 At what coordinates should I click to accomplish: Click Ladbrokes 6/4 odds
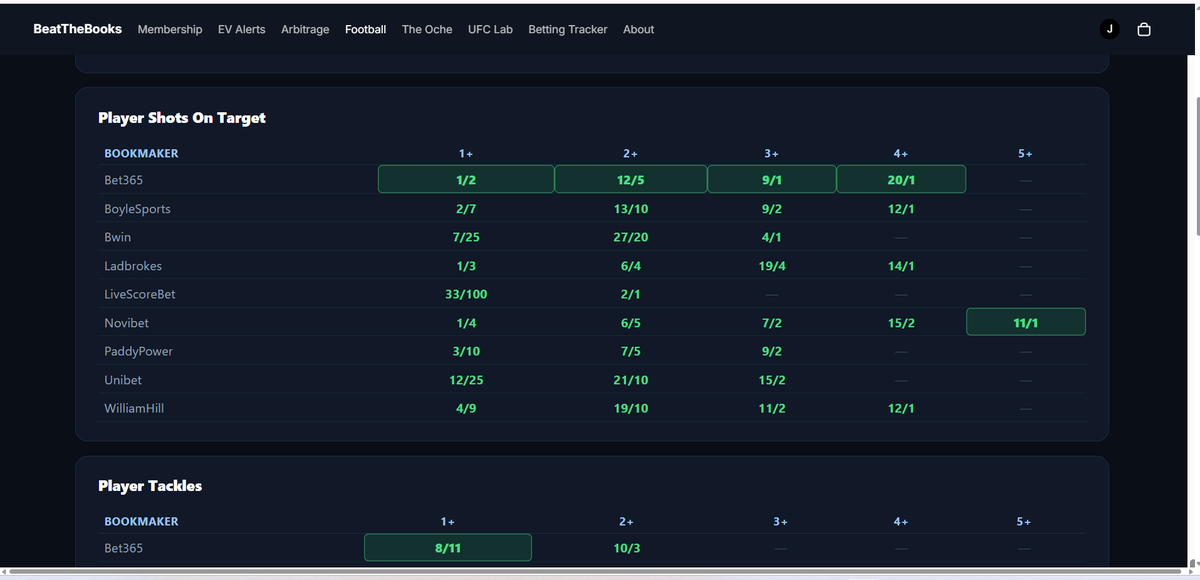[631, 266]
